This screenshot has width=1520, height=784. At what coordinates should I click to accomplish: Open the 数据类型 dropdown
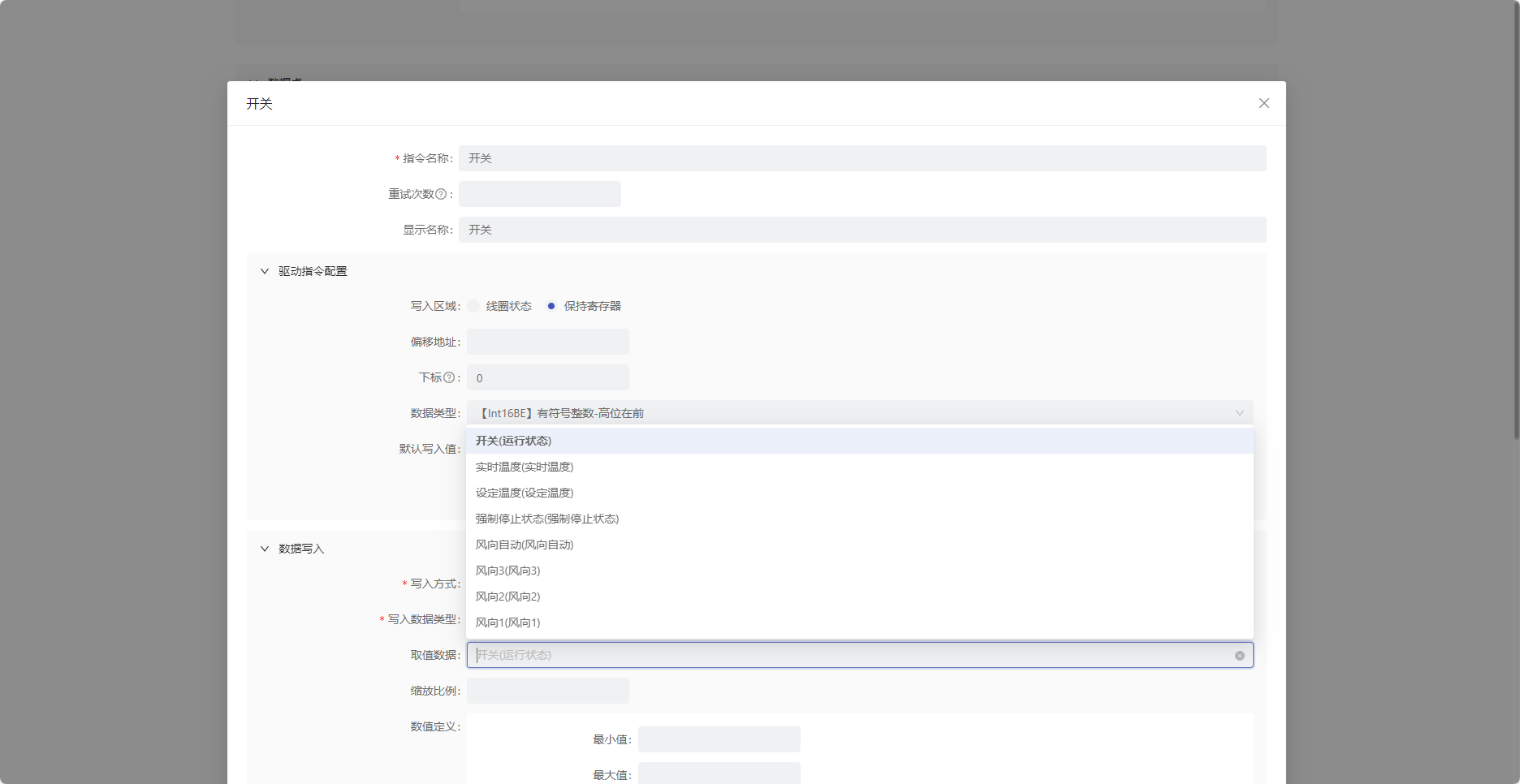860,413
